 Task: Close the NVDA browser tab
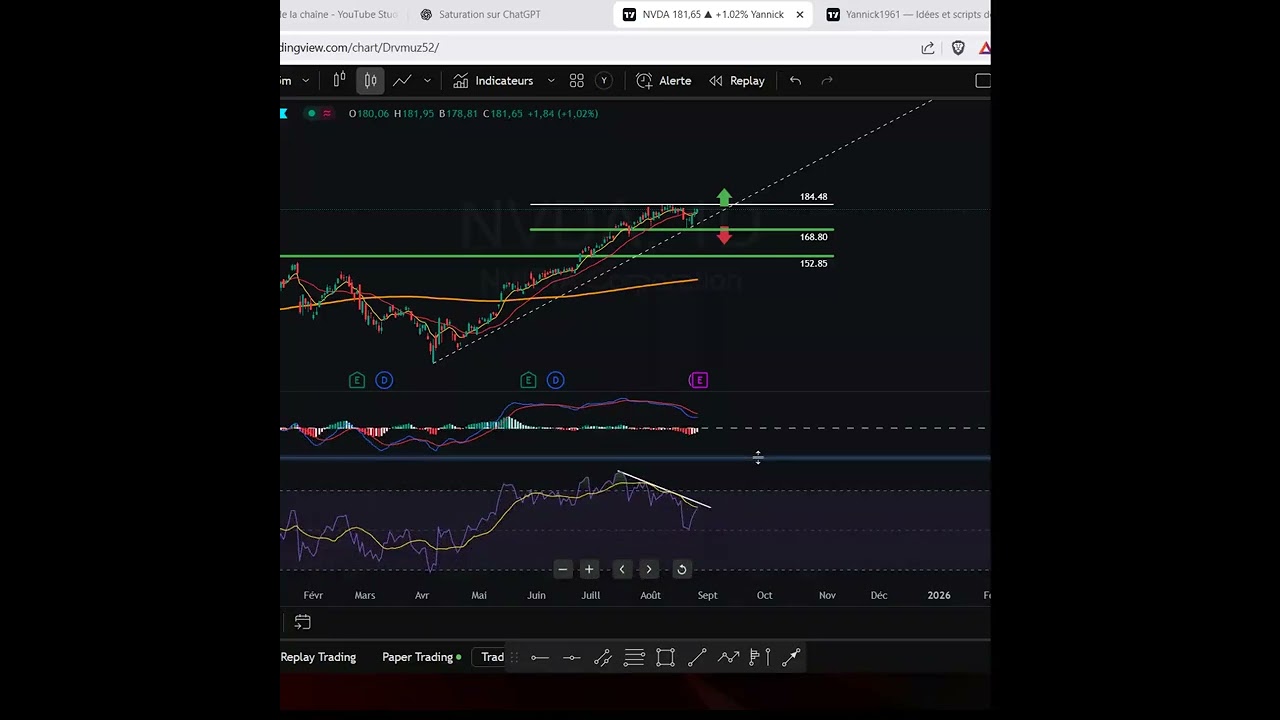(x=799, y=14)
